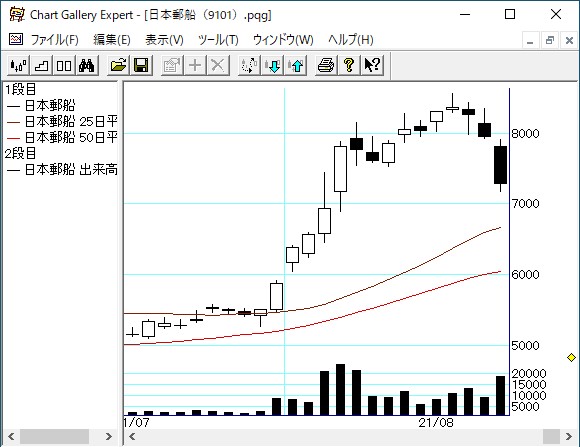Click the legend panel's right scroll arrow
Image resolution: width=580 pixels, height=447 pixels.
108,437
